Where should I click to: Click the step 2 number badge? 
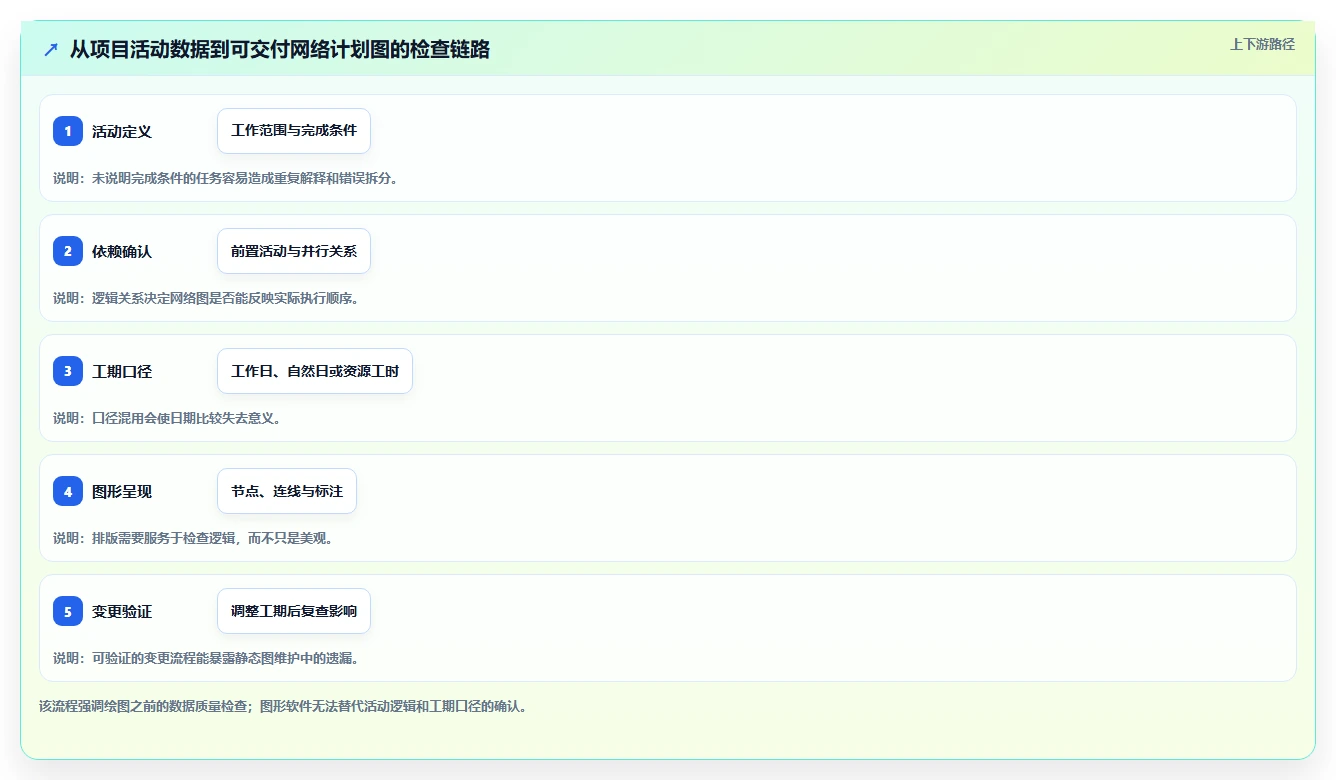(x=68, y=251)
